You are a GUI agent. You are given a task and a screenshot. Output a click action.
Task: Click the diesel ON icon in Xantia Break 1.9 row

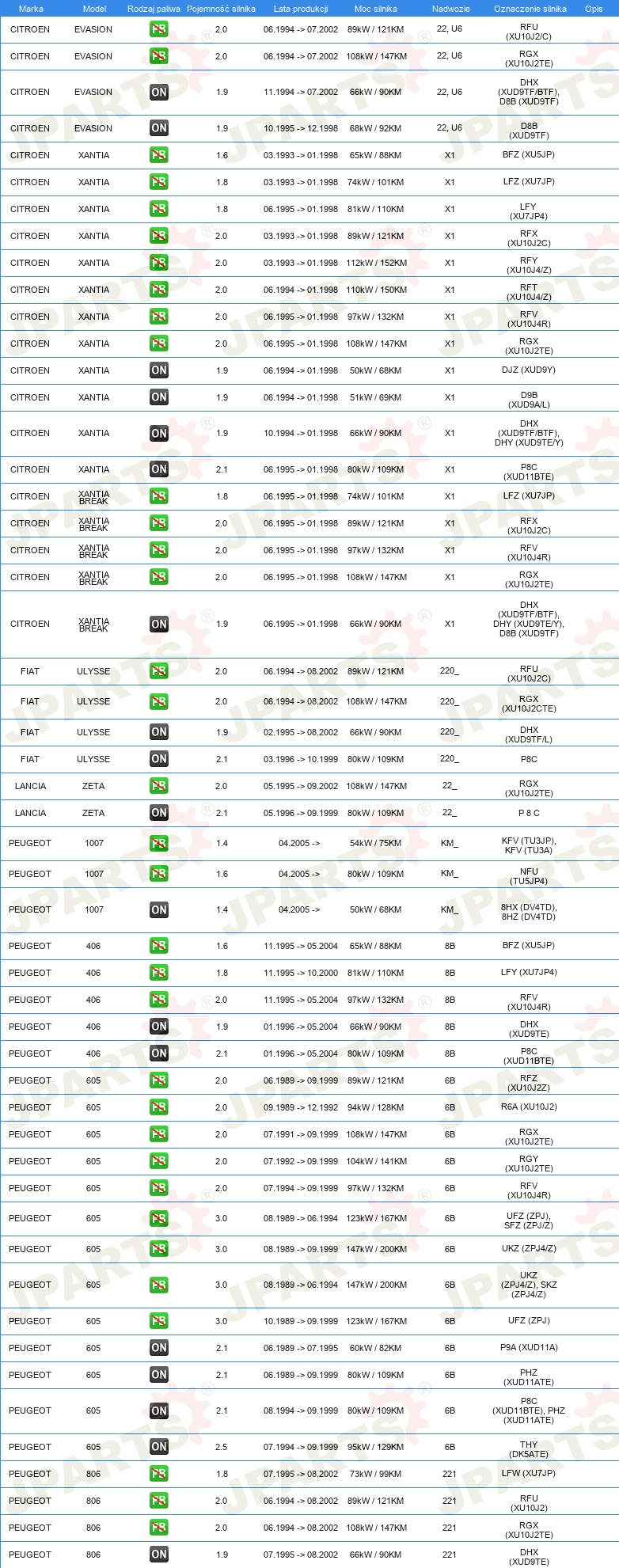pyautogui.click(x=159, y=624)
